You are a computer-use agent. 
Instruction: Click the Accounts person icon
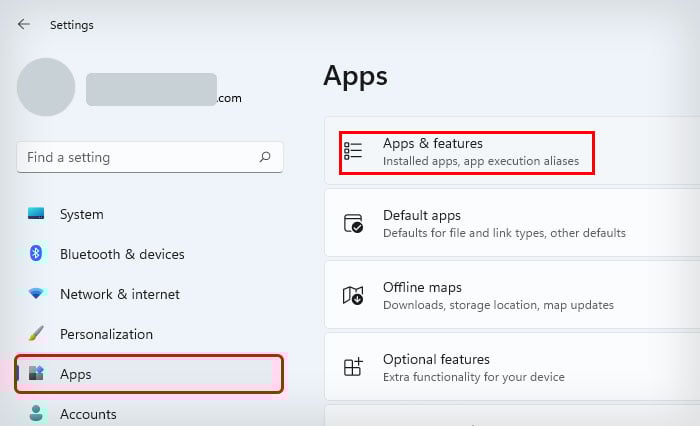click(x=36, y=413)
